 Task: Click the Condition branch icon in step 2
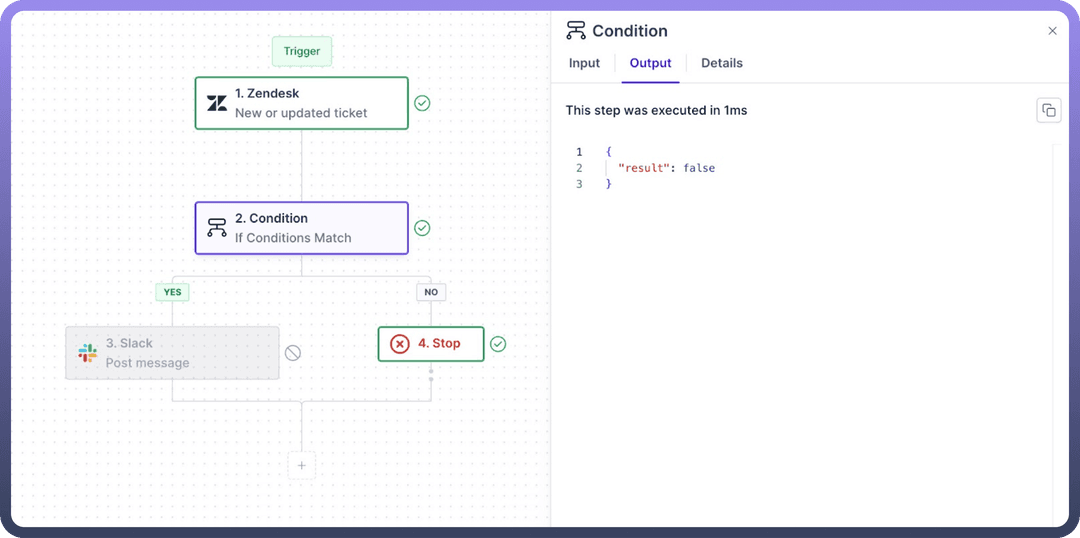point(217,228)
